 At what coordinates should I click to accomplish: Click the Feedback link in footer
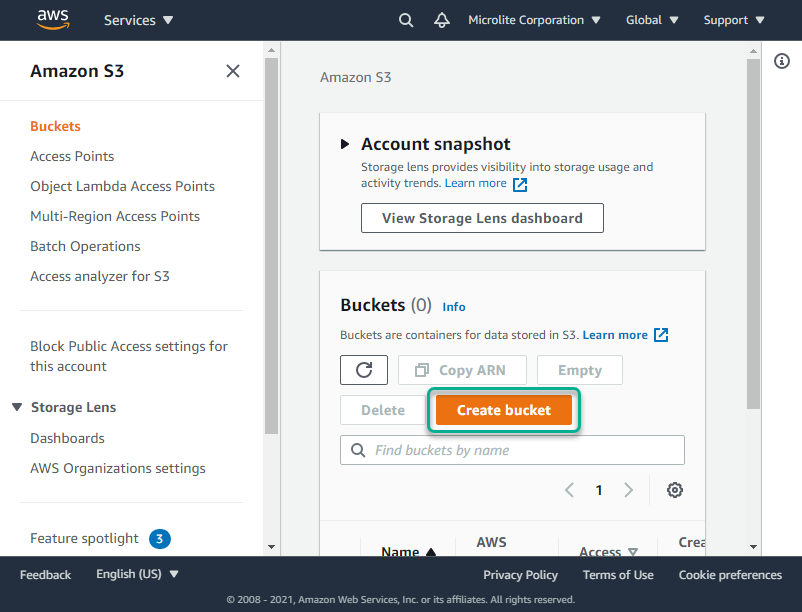click(x=46, y=575)
